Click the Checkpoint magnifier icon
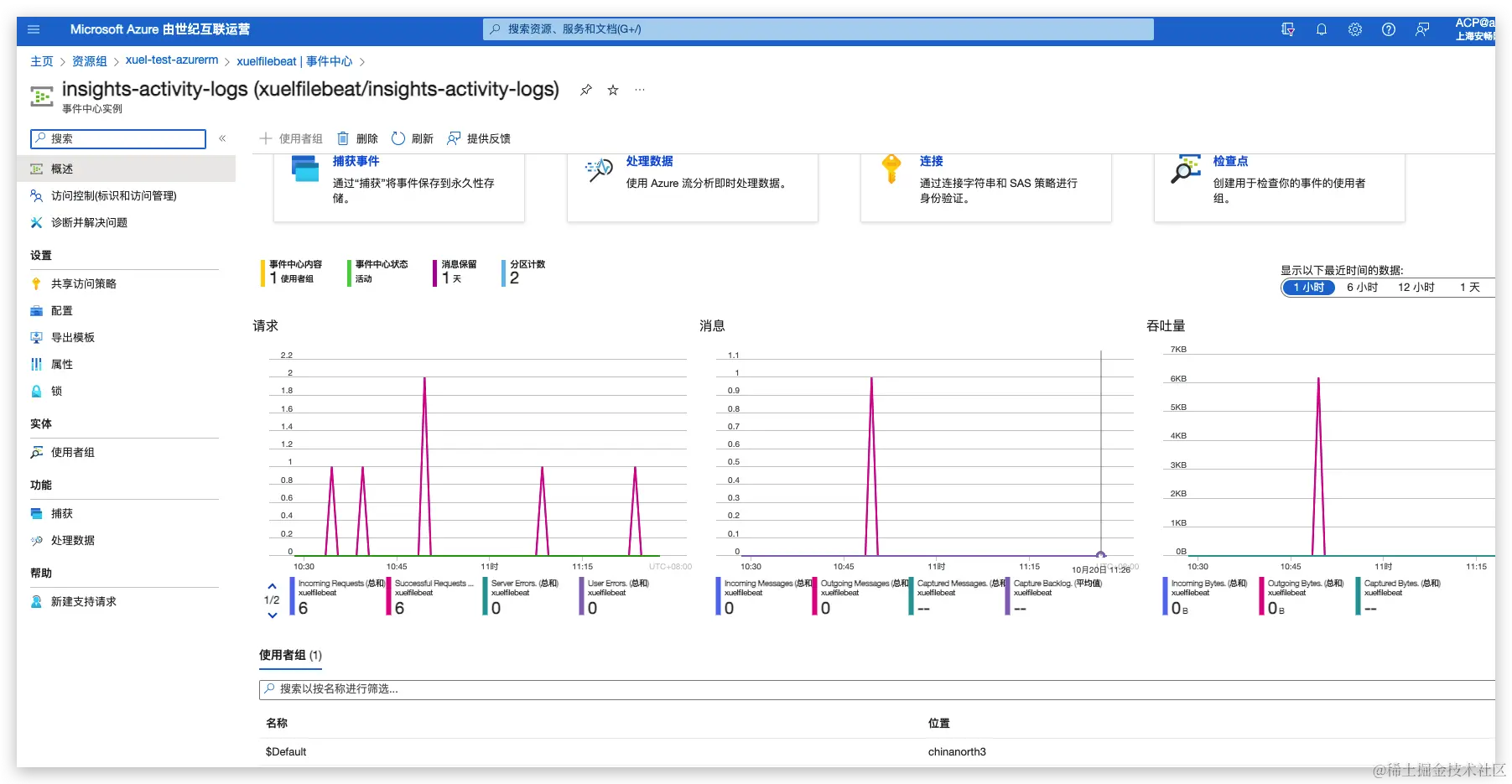Image resolution: width=1512 pixels, height=784 pixels. (1186, 169)
